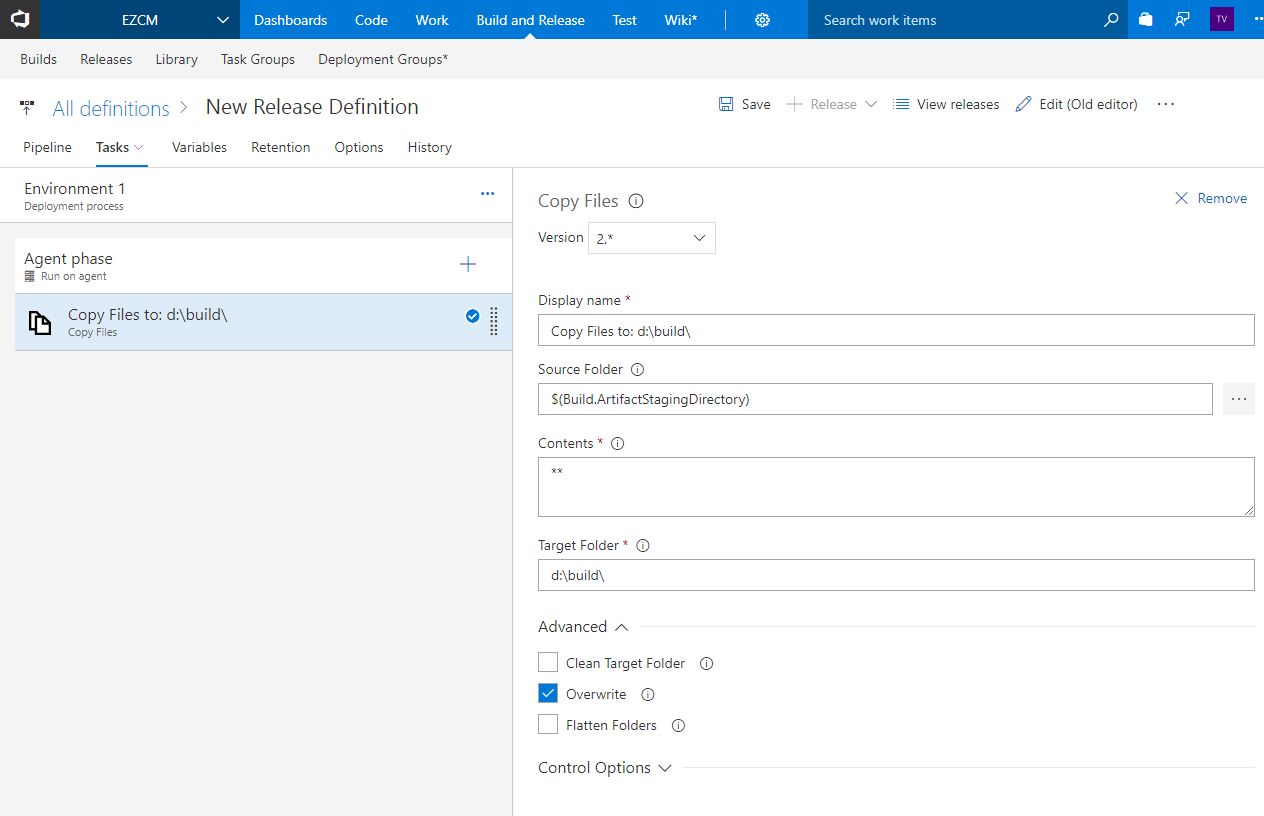Click the feedback megaphone icon
The width and height of the screenshot is (1264, 816).
click(x=1182, y=19)
